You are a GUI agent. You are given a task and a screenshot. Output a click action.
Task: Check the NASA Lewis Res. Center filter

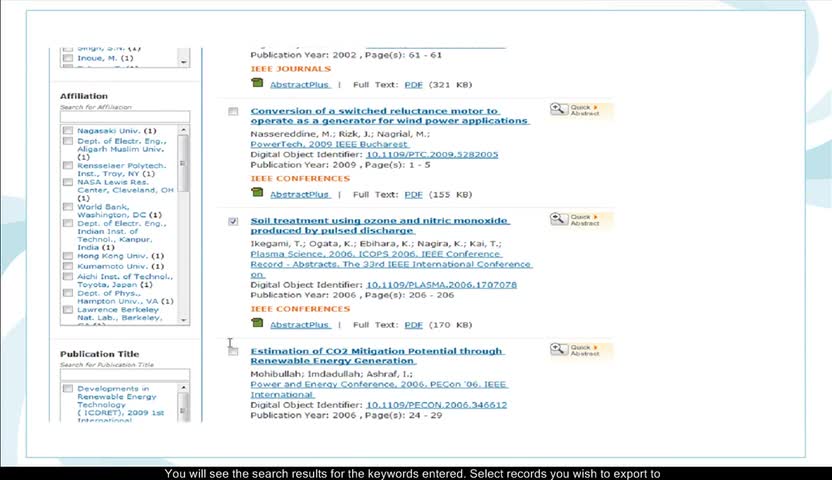[68, 182]
